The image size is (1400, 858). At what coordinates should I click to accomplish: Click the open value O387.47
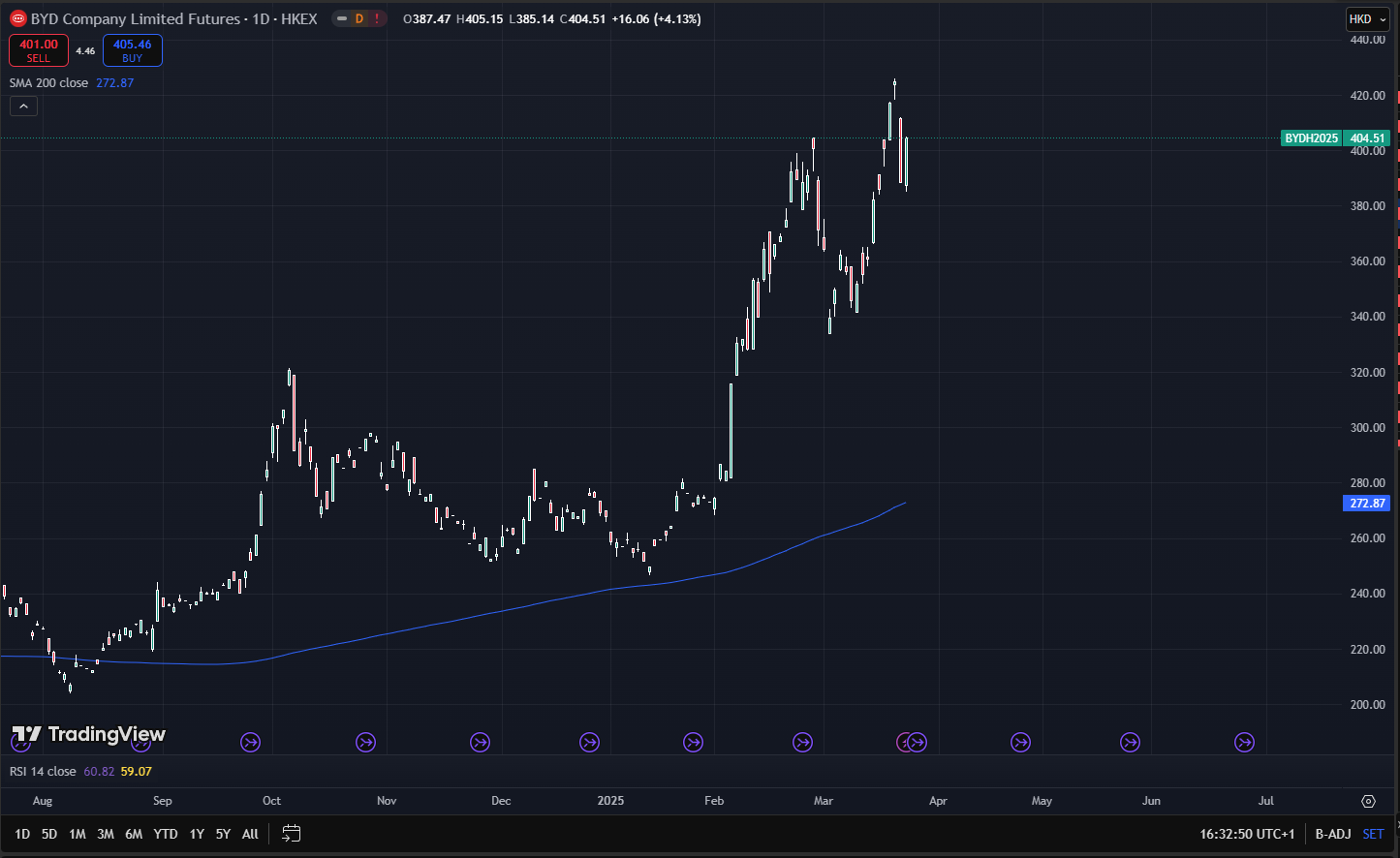(427, 18)
